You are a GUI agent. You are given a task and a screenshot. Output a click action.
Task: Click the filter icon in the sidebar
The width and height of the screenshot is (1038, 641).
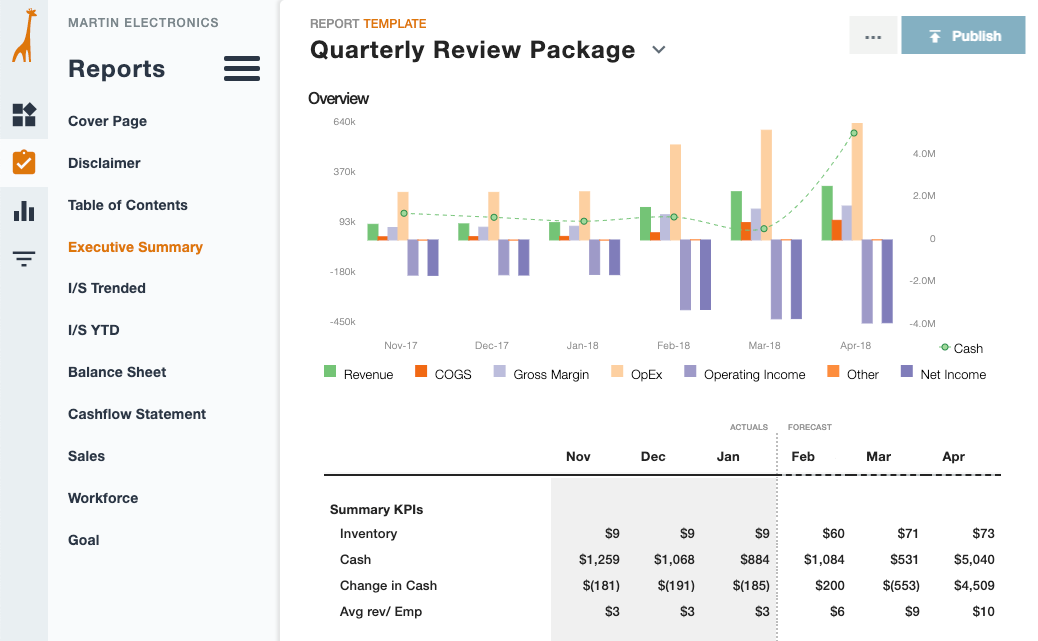coord(23,258)
